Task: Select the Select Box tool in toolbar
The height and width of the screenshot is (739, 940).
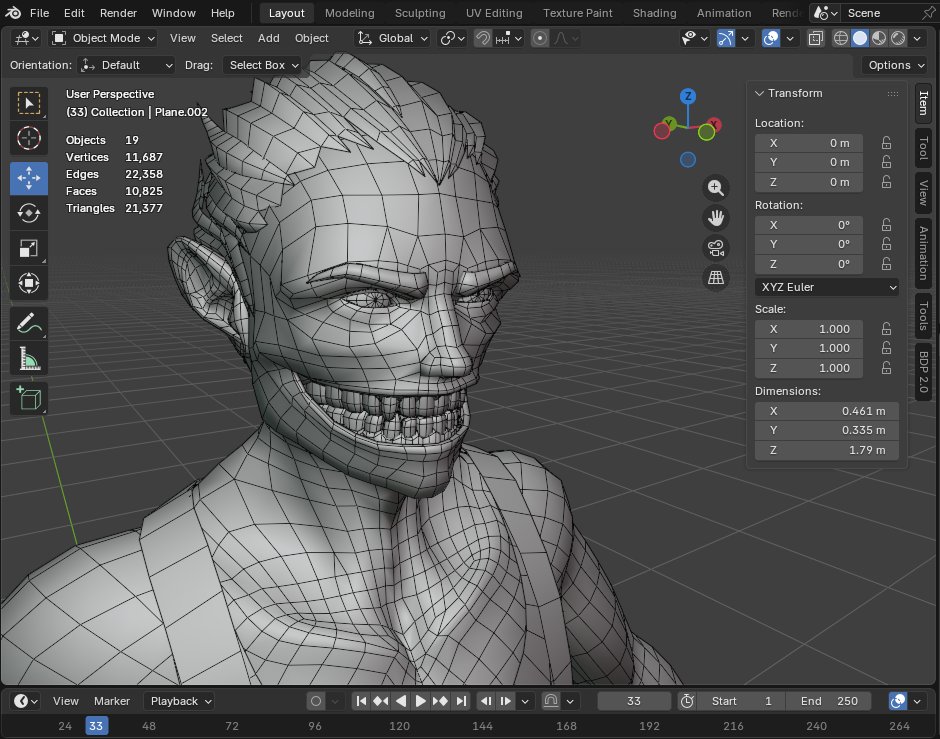Action: (x=29, y=103)
